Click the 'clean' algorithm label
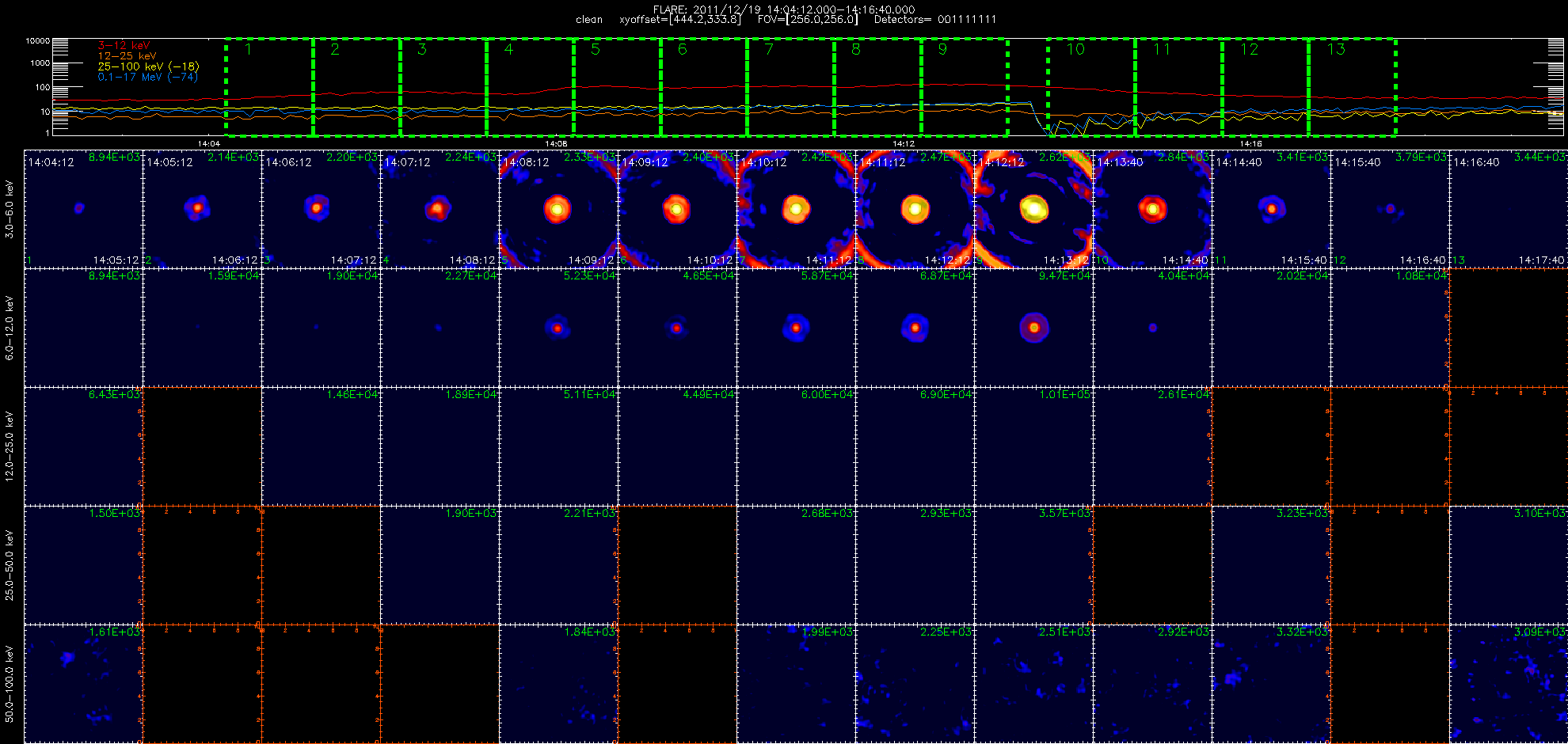Viewport: 1568px width, 744px height. pos(589,20)
